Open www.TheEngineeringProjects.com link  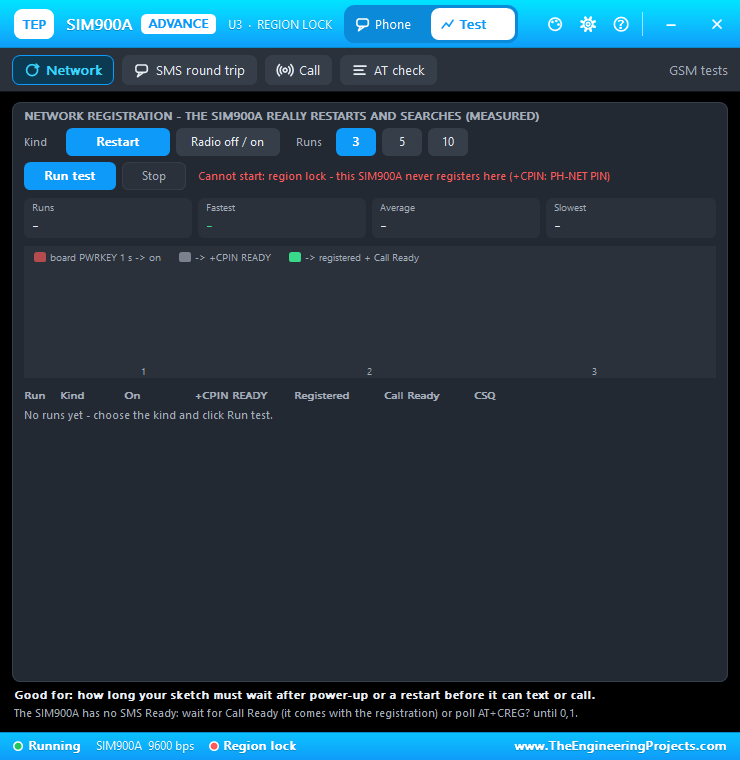(620, 746)
